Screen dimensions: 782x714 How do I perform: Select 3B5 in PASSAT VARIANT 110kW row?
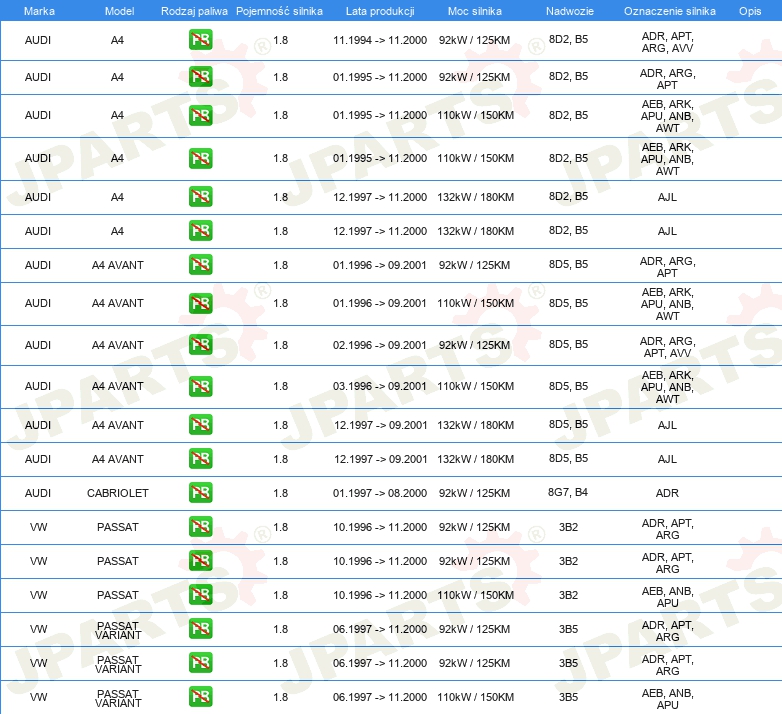click(568, 697)
